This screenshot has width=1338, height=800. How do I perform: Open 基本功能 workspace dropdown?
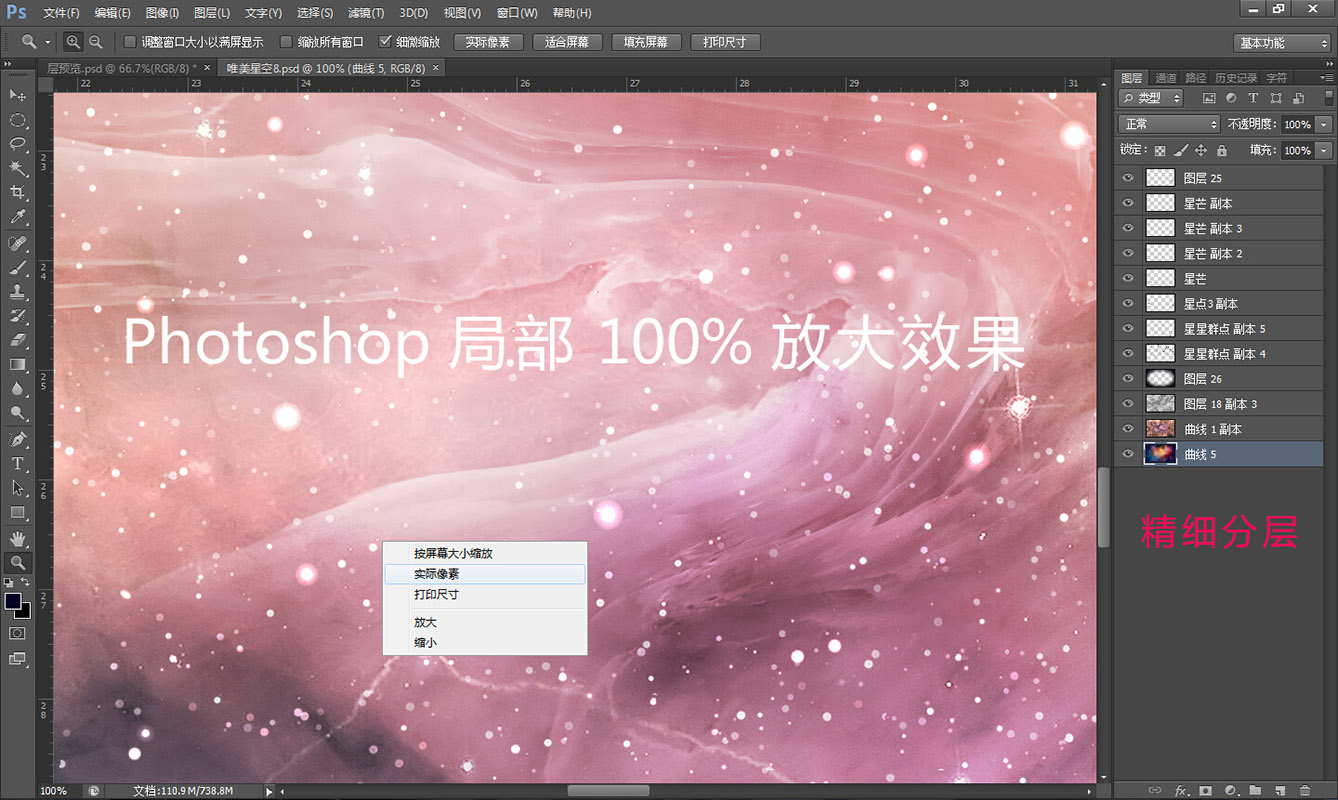pyautogui.click(x=1282, y=43)
